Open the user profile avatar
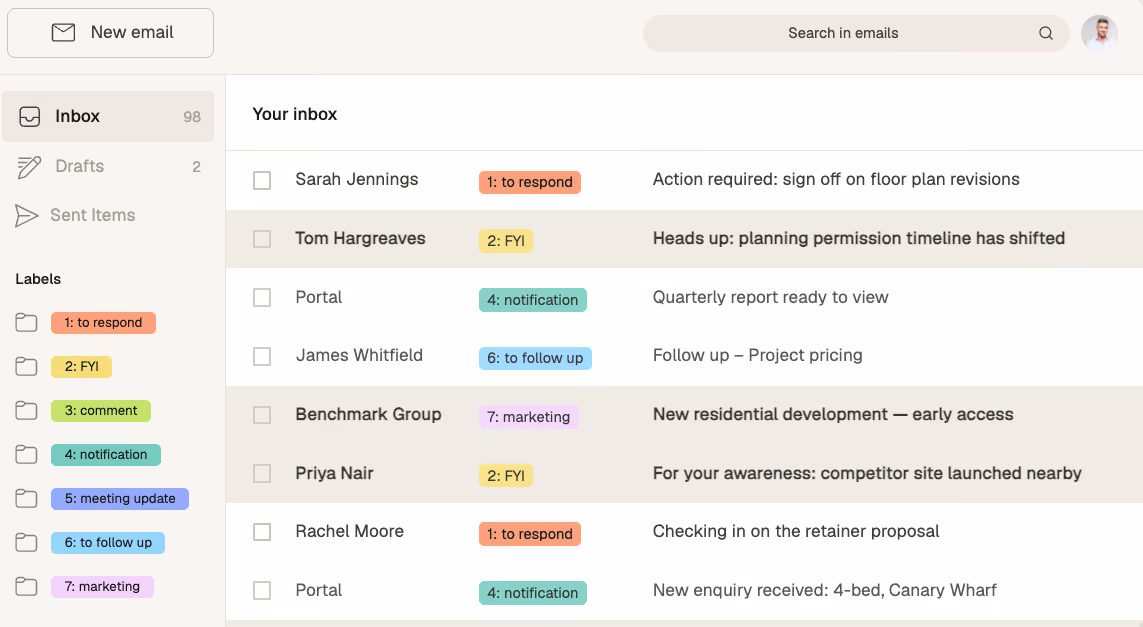Viewport: 1143px width, 627px height. (1099, 33)
